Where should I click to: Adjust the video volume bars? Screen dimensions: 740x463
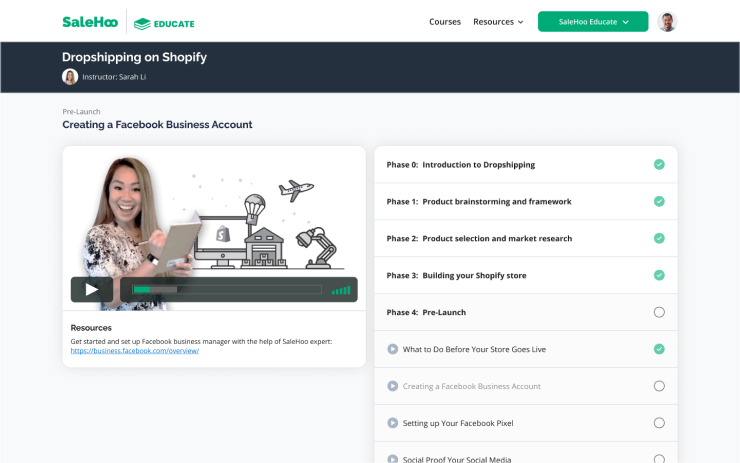tap(341, 290)
